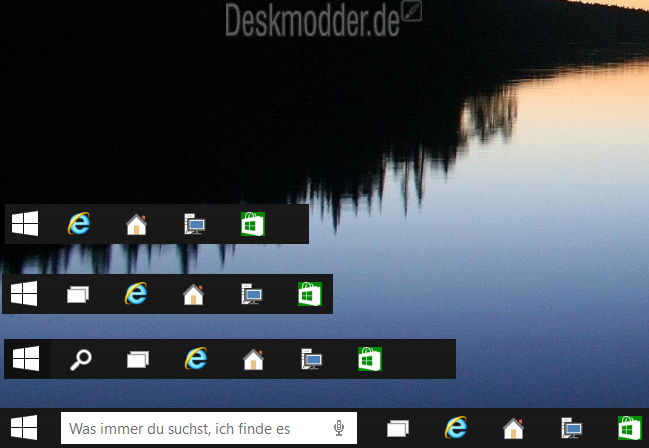The image size is (649, 448).
Task: Click Task View on taskbar without any search
Action: point(78,295)
